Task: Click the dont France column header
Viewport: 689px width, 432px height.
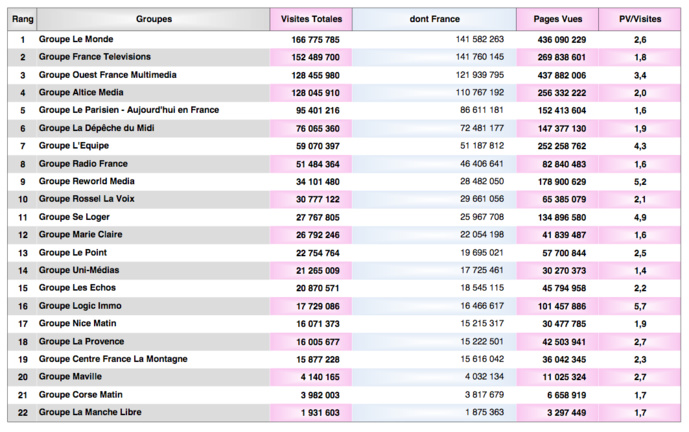Action: click(433, 19)
